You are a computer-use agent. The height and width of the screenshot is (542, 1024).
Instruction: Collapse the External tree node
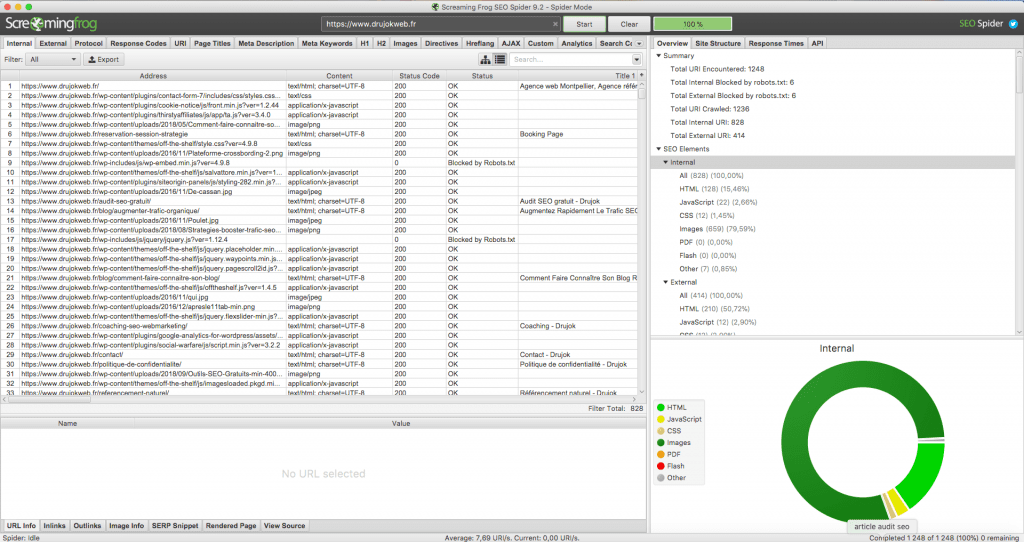(665, 282)
